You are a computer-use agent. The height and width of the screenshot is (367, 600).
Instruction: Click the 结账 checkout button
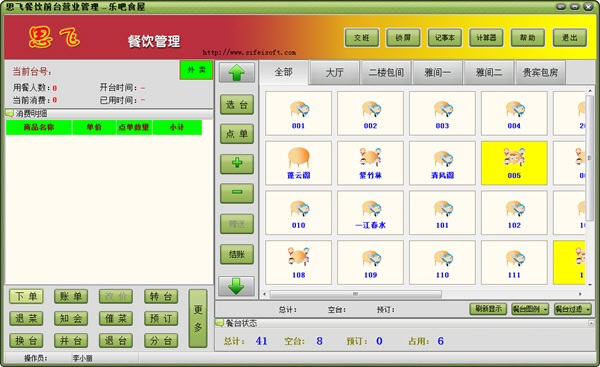237,254
